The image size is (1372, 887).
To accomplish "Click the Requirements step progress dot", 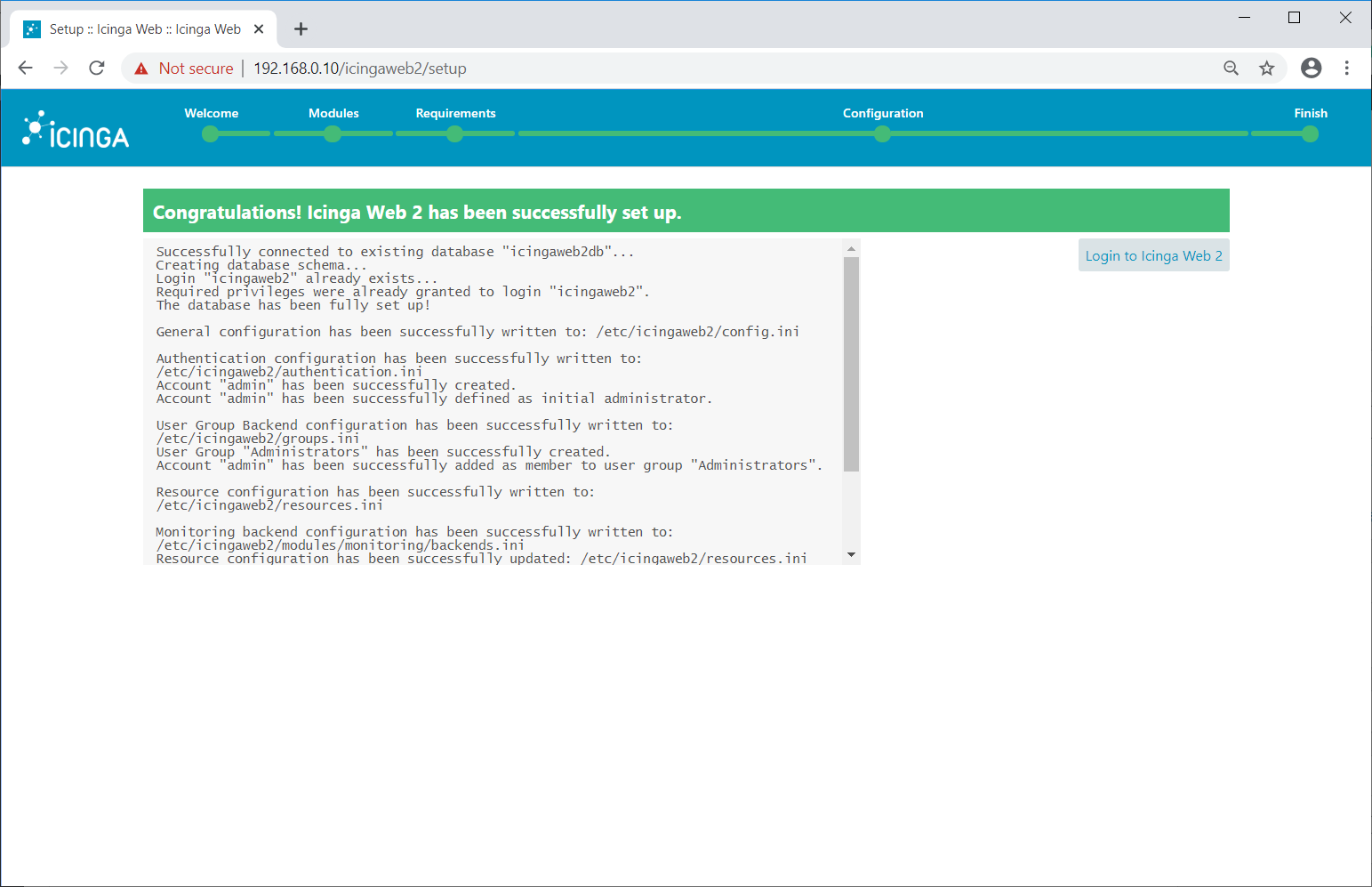I will tap(454, 134).
